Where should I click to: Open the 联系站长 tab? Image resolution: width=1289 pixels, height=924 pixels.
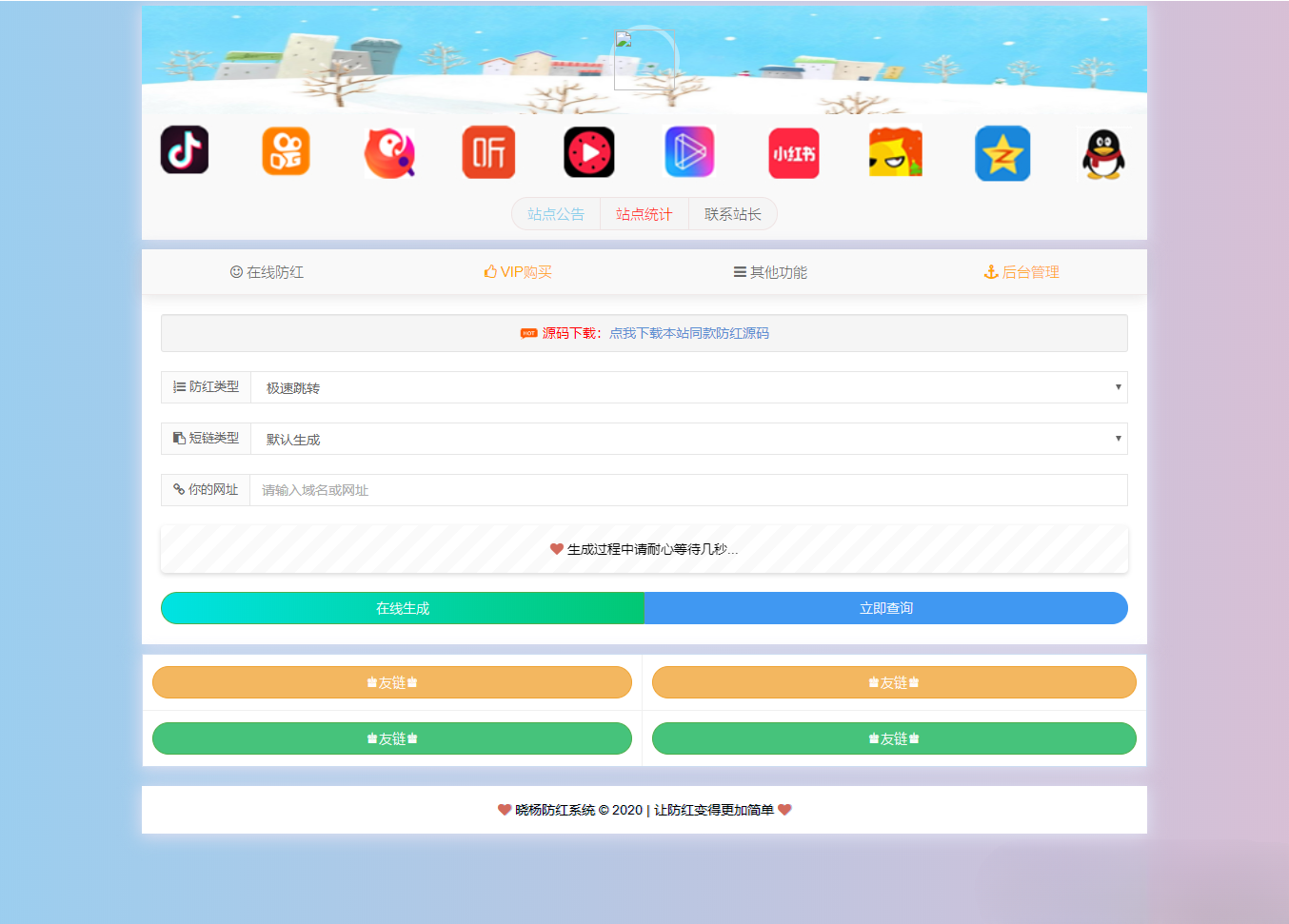[732, 213]
